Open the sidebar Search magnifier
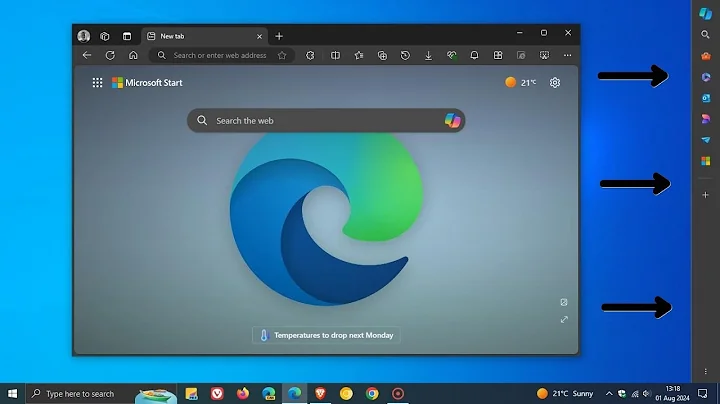This screenshot has width=720, height=404. pyautogui.click(x=706, y=34)
